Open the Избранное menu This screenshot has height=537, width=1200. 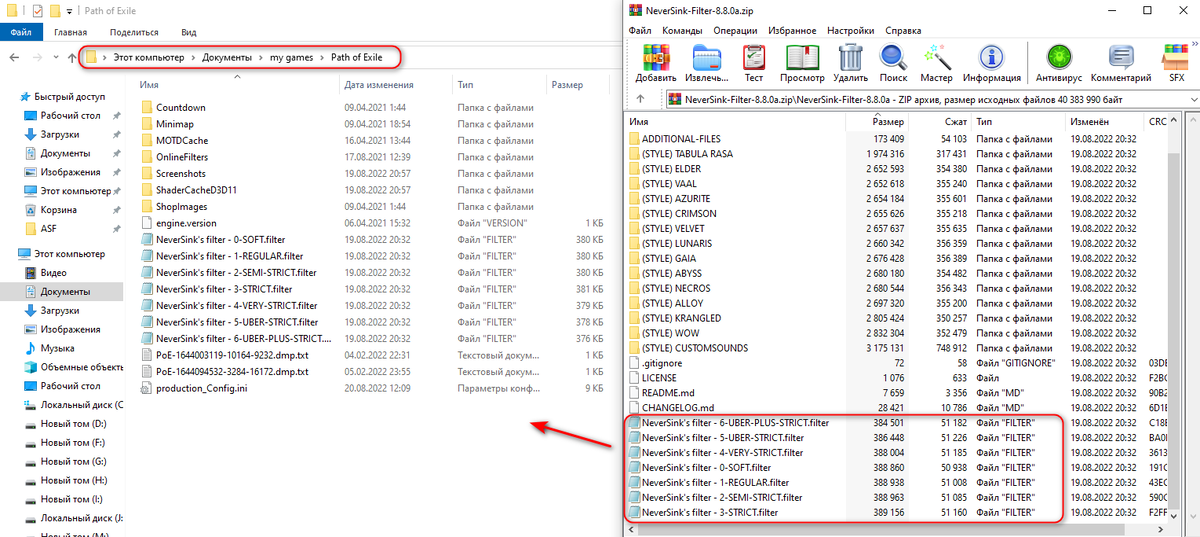coord(793,30)
